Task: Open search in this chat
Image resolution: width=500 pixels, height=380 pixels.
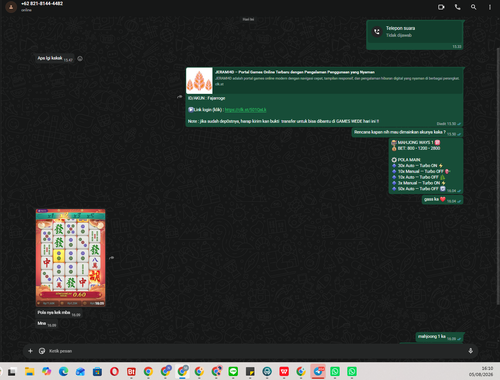Action: [x=473, y=7]
